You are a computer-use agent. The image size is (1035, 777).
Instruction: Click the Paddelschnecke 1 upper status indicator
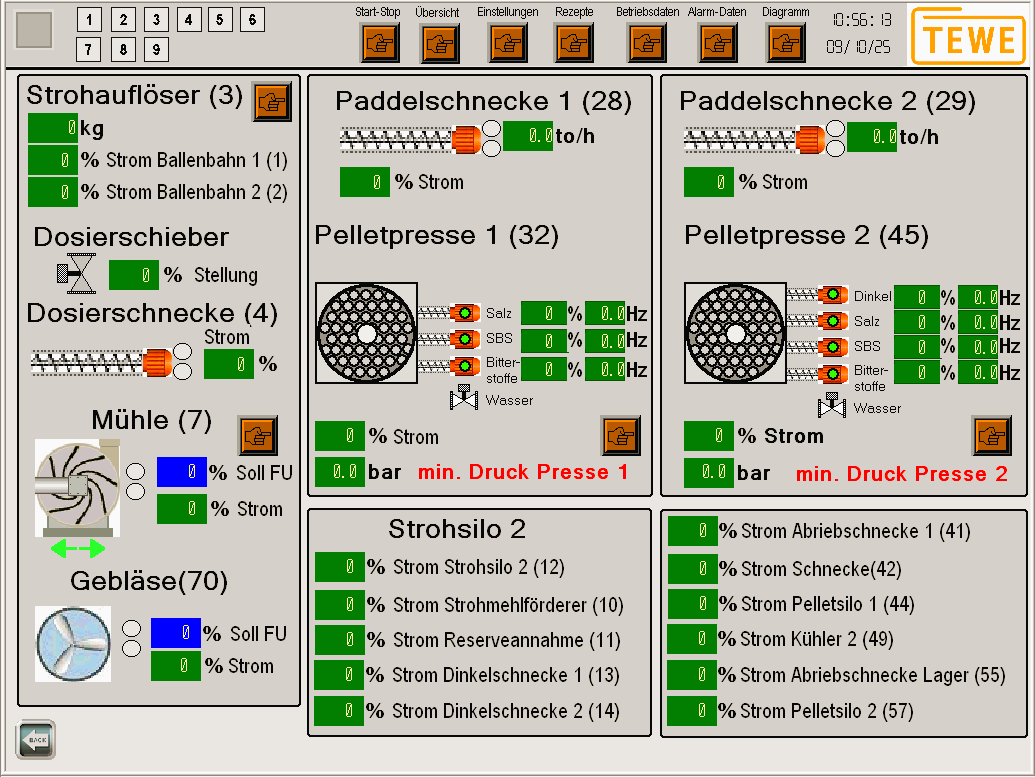(492, 128)
